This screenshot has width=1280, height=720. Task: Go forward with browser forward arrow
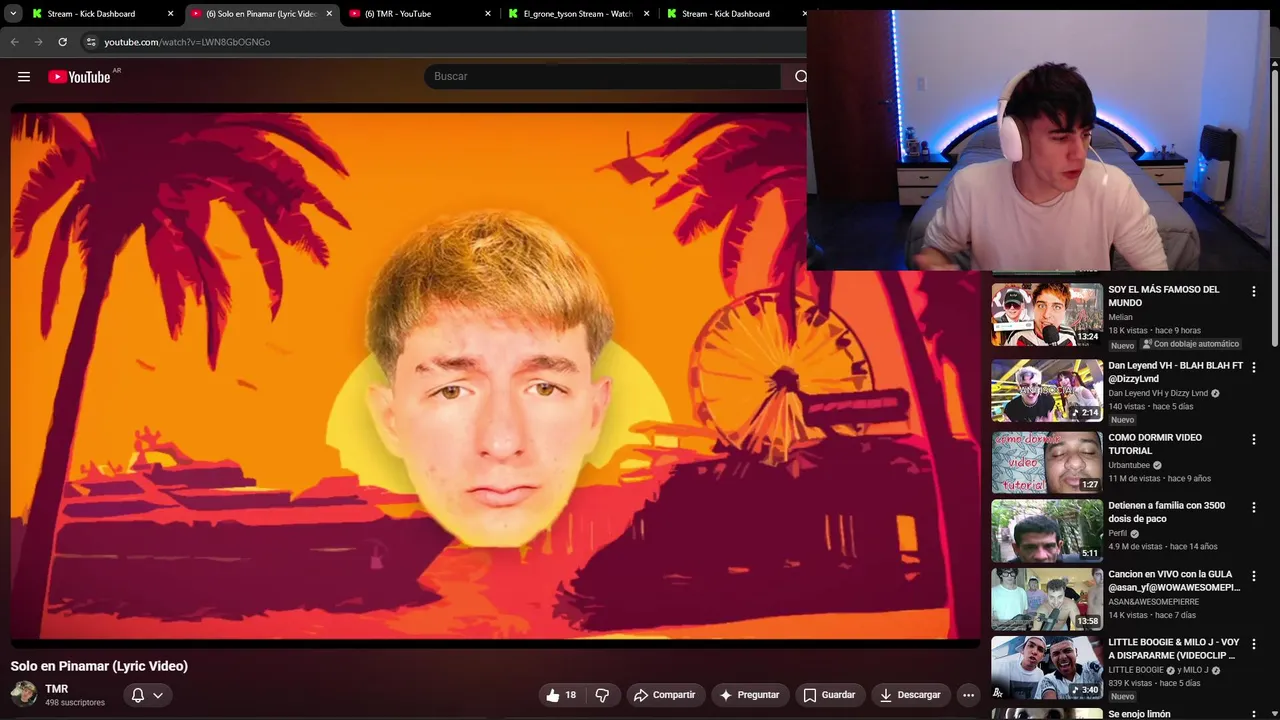pyautogui.click(x=38, y=42)
